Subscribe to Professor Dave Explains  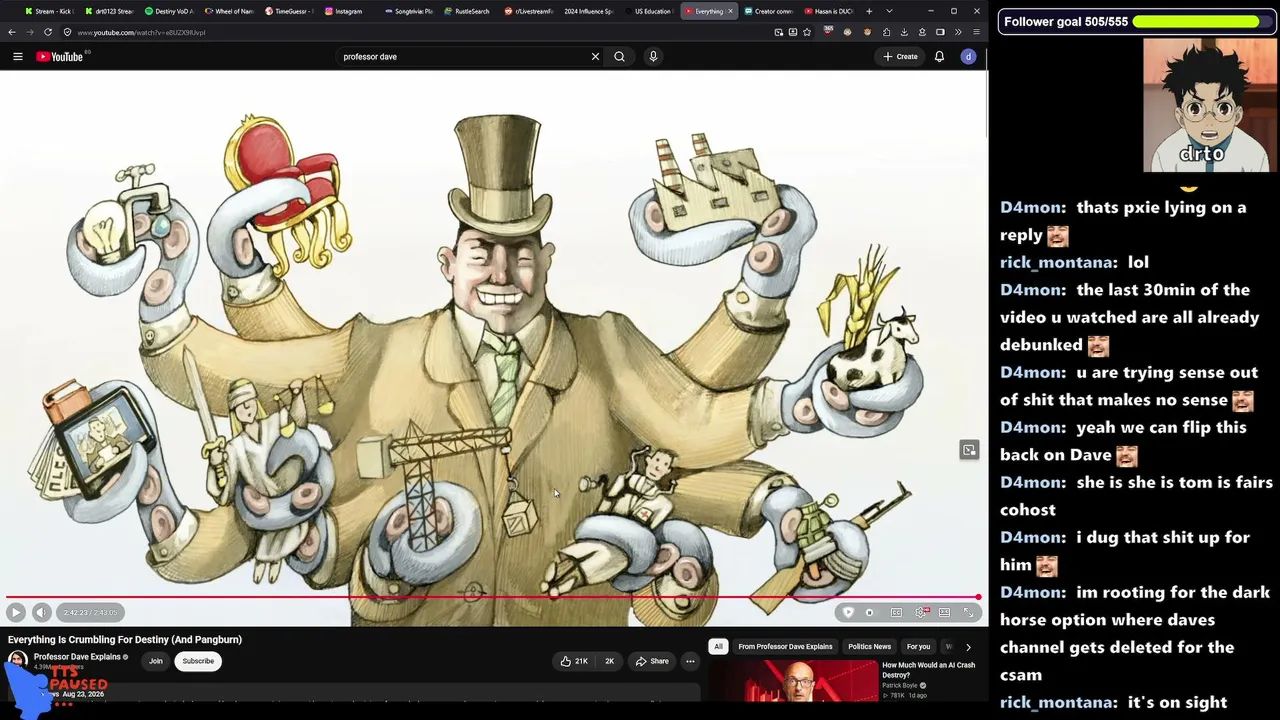(198, 661)
